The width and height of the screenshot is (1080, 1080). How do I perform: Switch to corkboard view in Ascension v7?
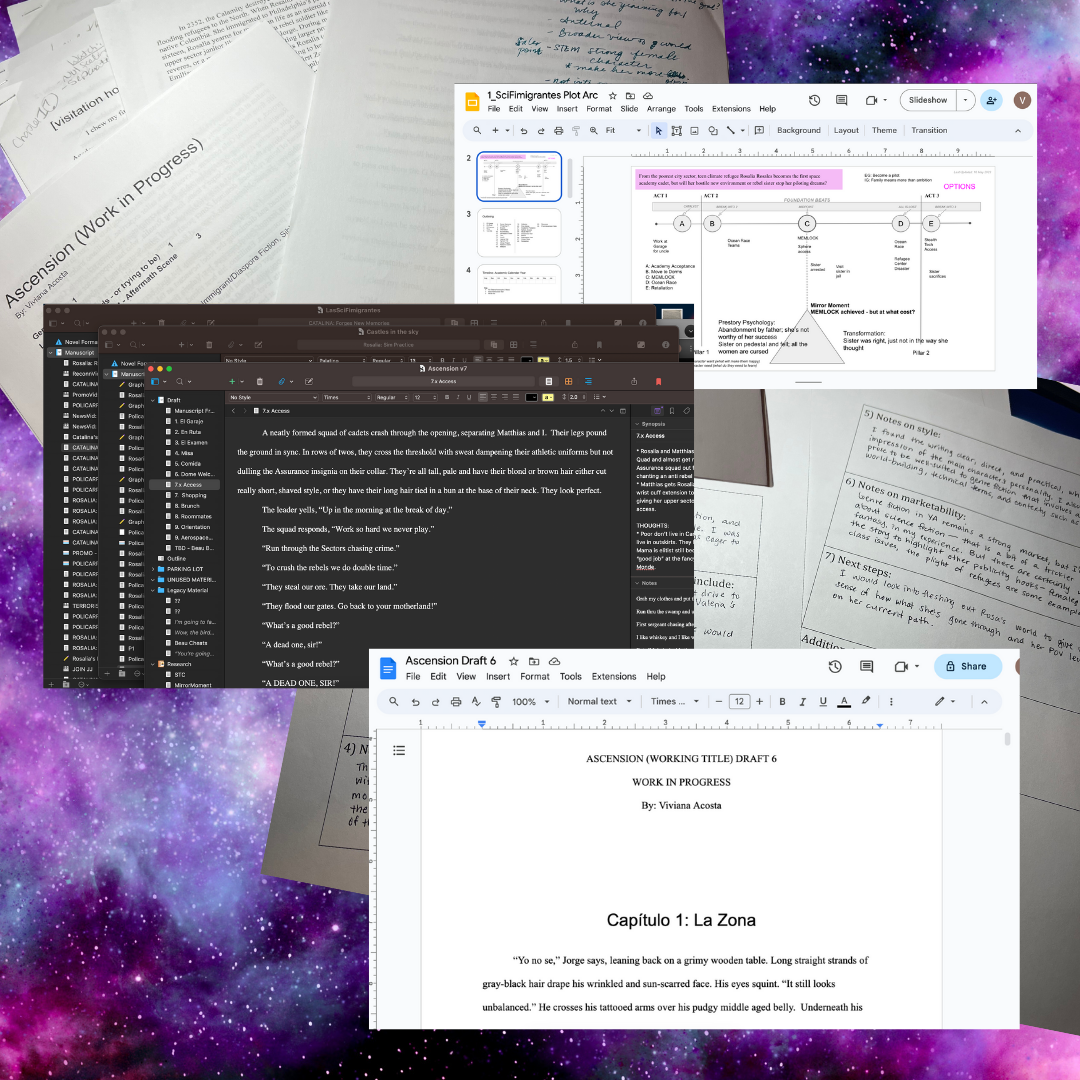[x=568, y=381]
